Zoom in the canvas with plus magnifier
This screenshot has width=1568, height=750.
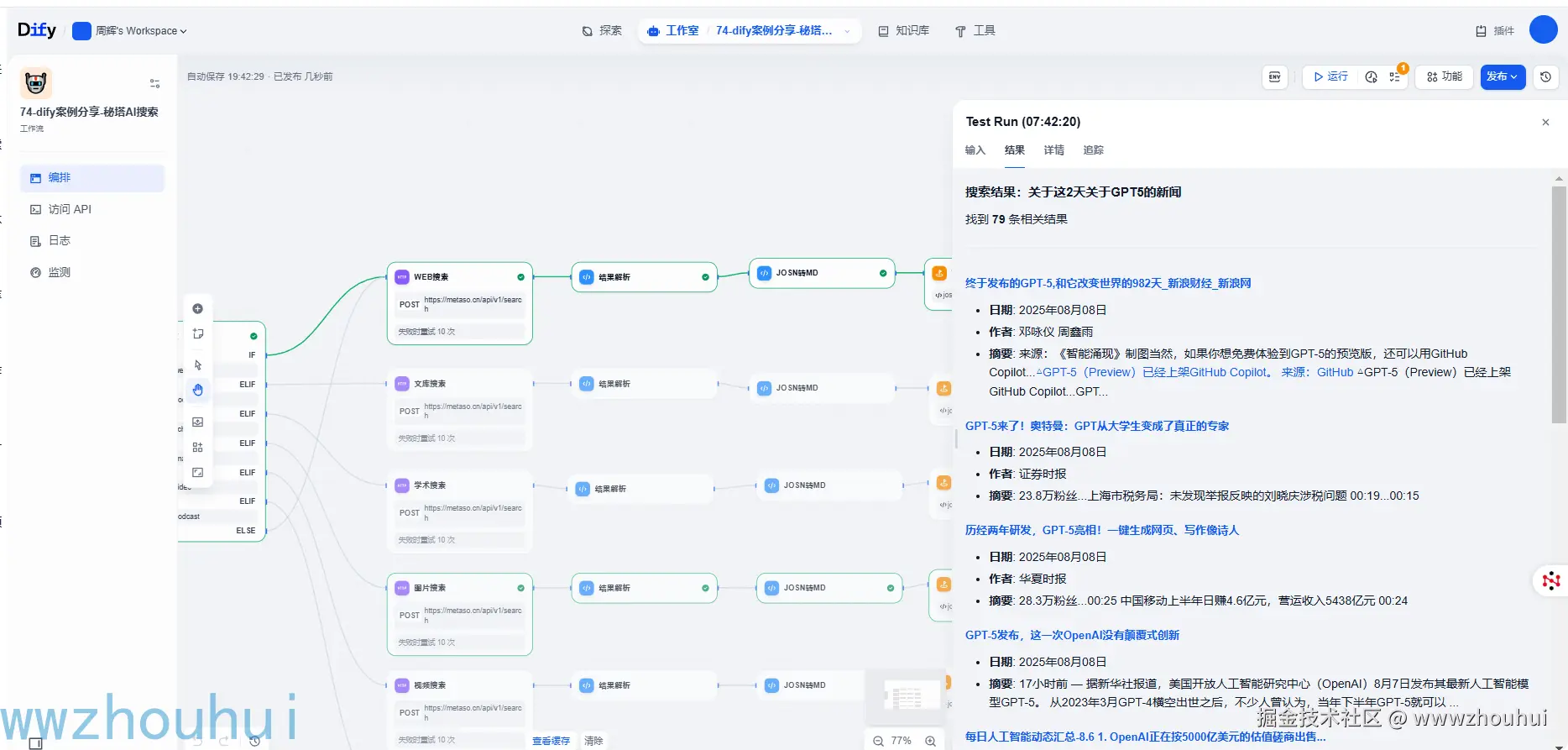coord(930,741)
